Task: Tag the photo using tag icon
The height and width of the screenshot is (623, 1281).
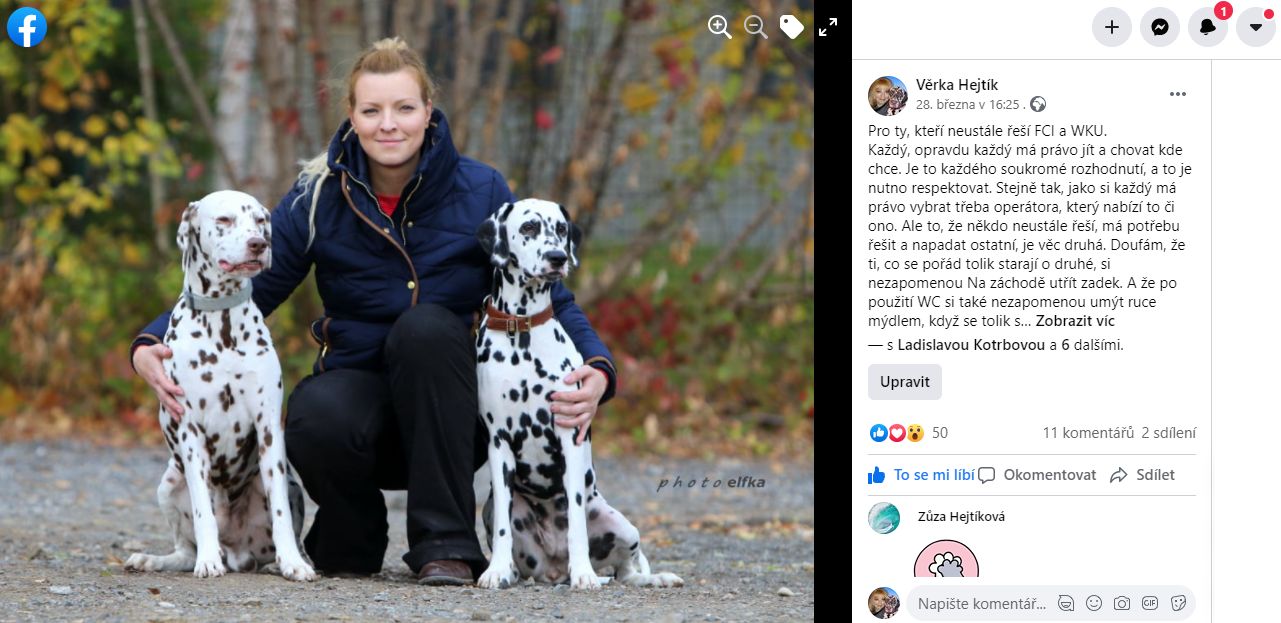Action: point(792,27)
